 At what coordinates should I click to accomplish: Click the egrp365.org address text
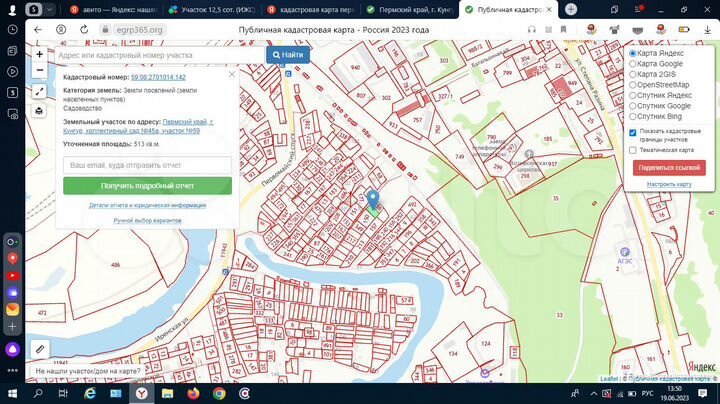click(140, 30)
